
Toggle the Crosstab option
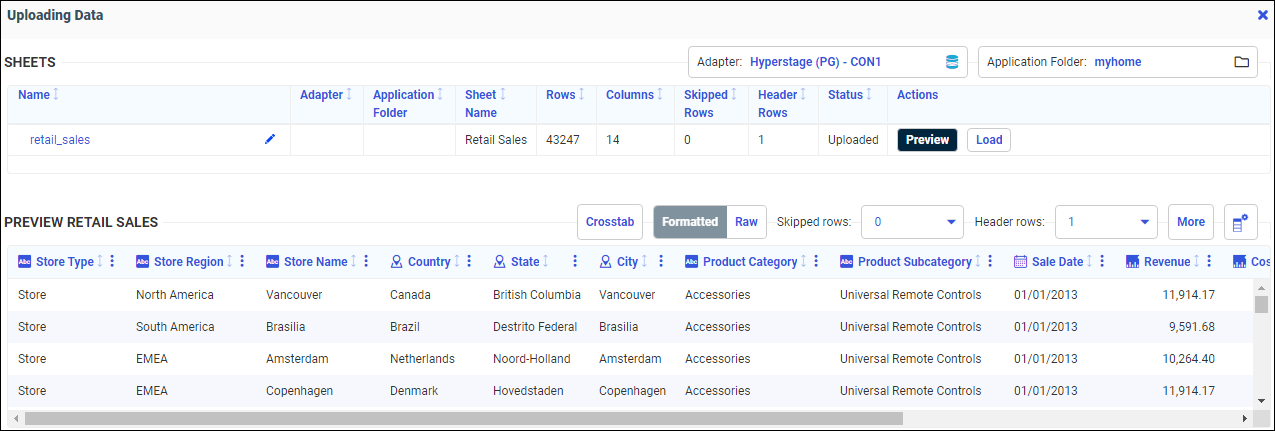[x=610, y=222]
